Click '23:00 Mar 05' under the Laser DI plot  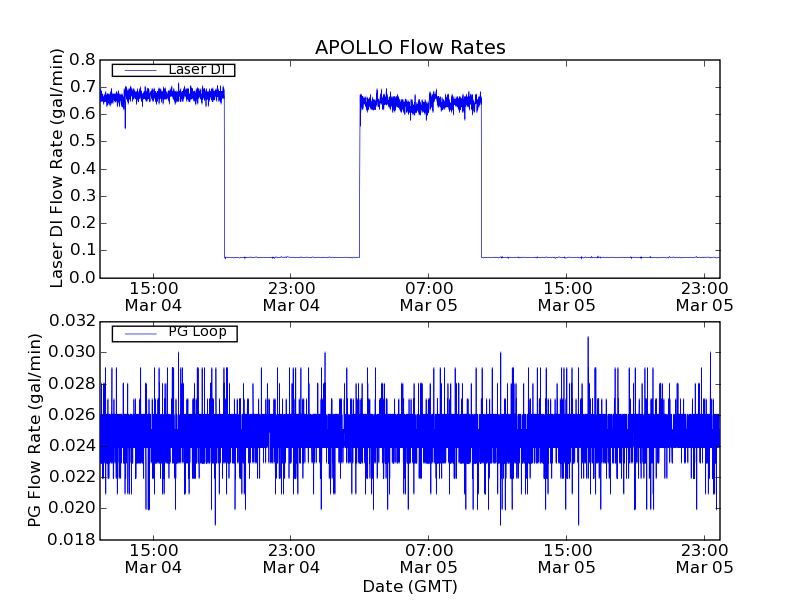pyautogui.click(x=704, y=297)
